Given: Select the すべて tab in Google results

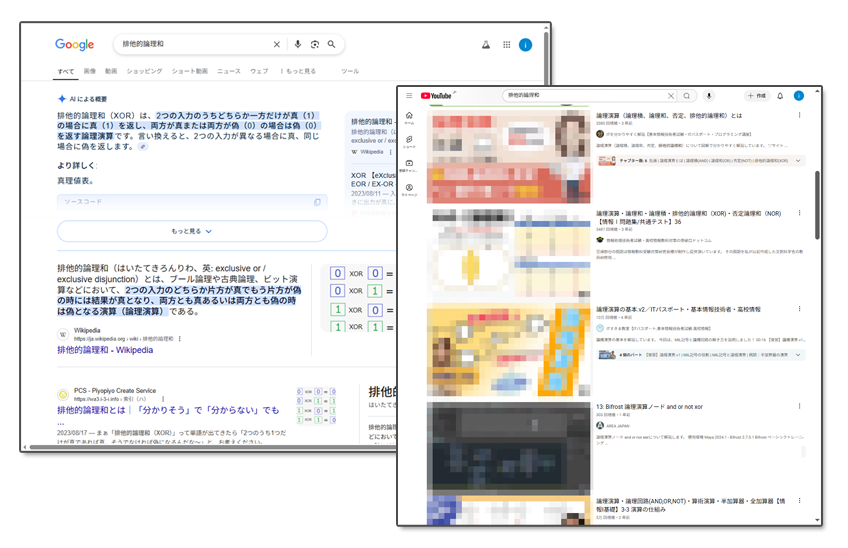Looking at the screenshot, I should coord(66,71).
